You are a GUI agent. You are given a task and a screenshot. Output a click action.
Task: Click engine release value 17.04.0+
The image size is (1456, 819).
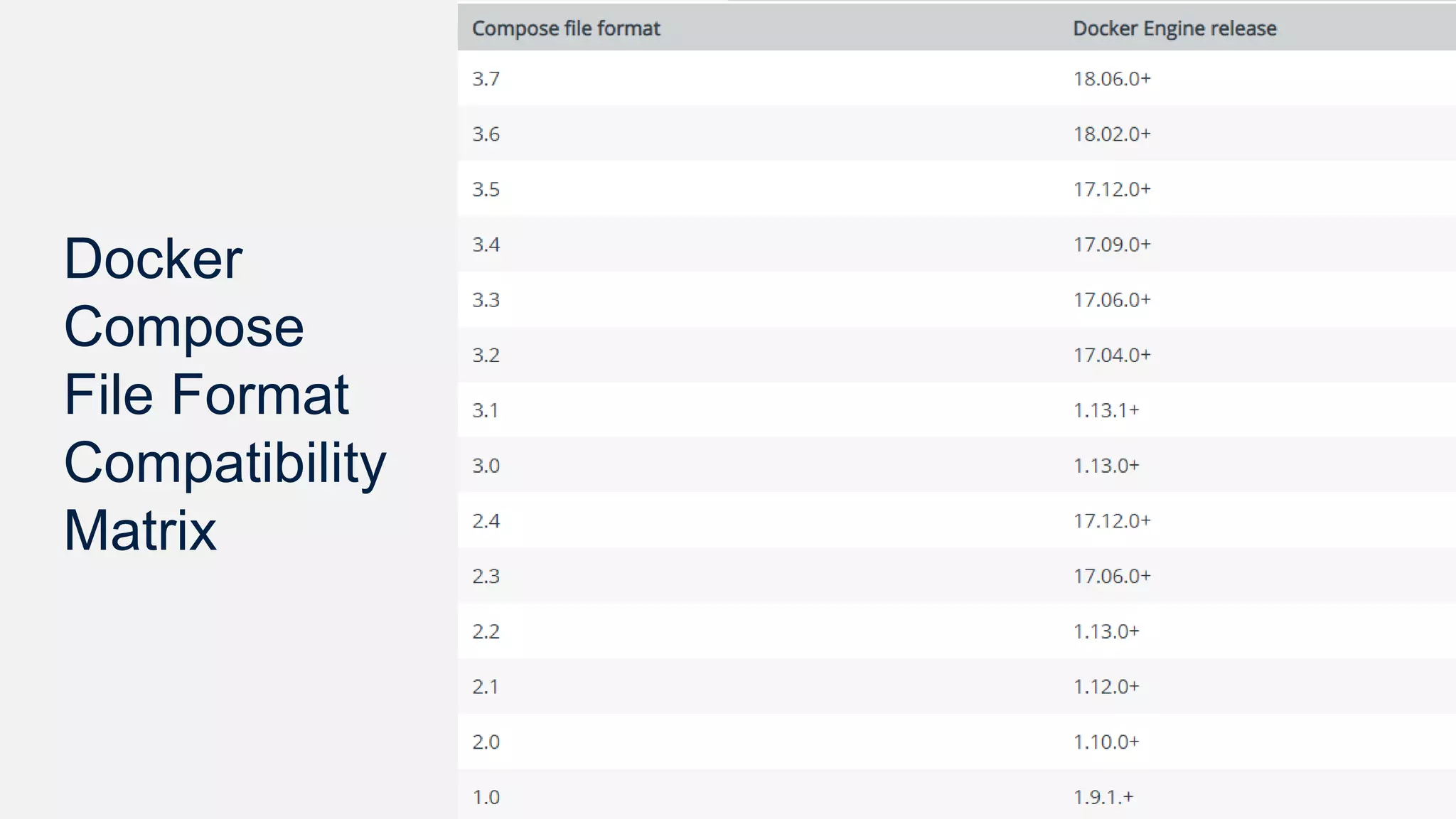(1112, 355)
